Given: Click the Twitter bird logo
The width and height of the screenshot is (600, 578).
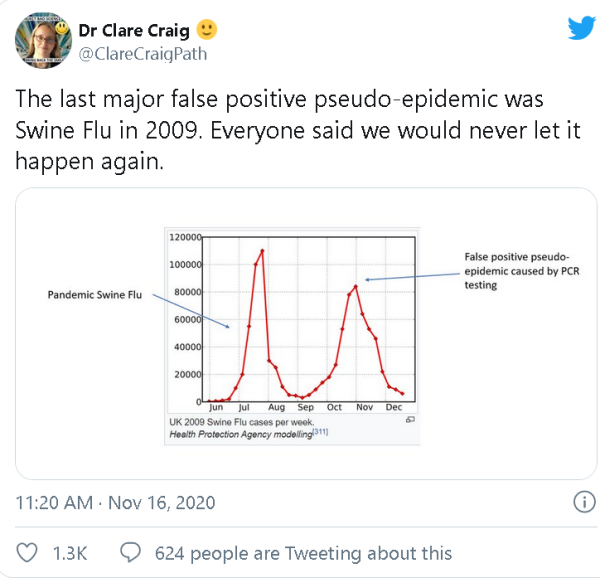Looking at the screenshot, I should [582, 28].
